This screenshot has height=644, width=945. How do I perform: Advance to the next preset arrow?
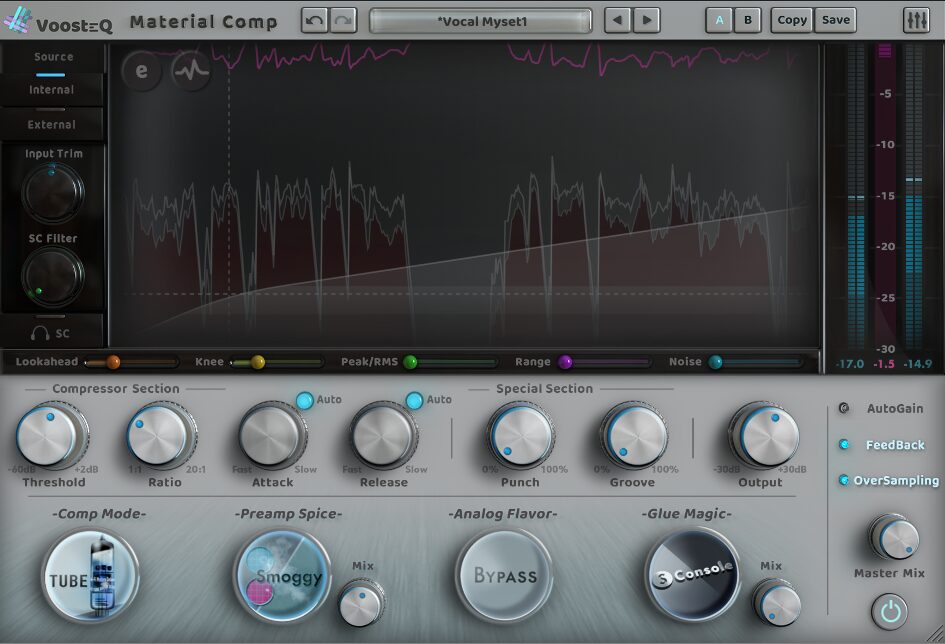(646, 20)
